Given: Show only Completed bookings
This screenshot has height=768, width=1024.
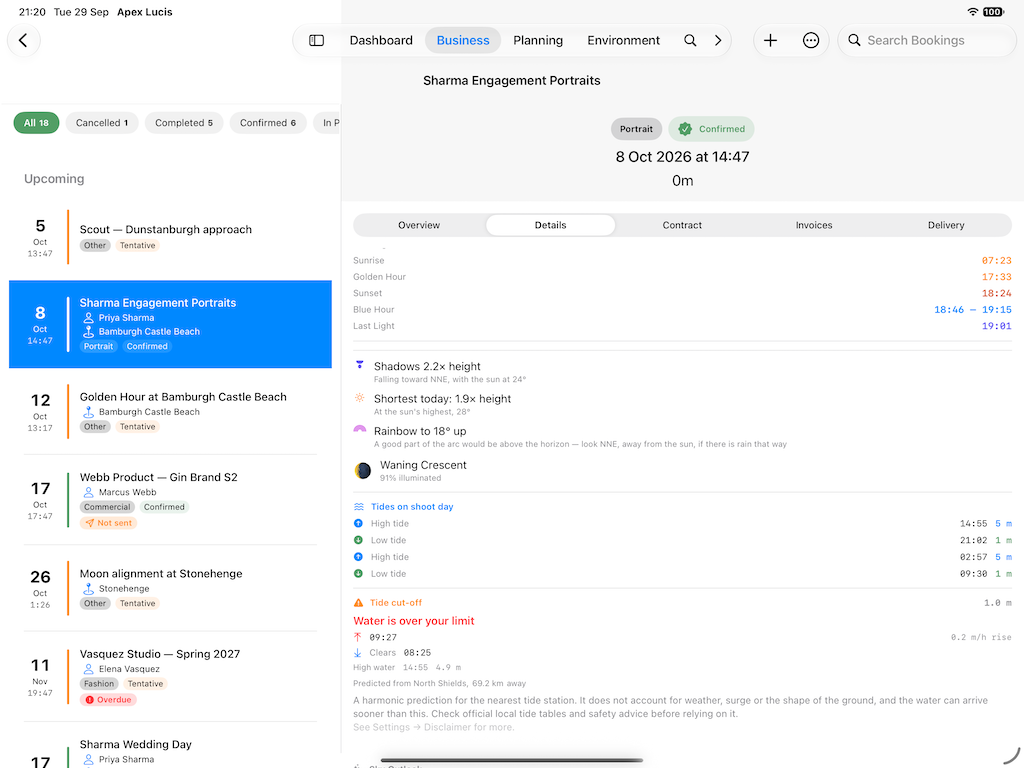Looking at the screenshot, I should pos(184,123).
